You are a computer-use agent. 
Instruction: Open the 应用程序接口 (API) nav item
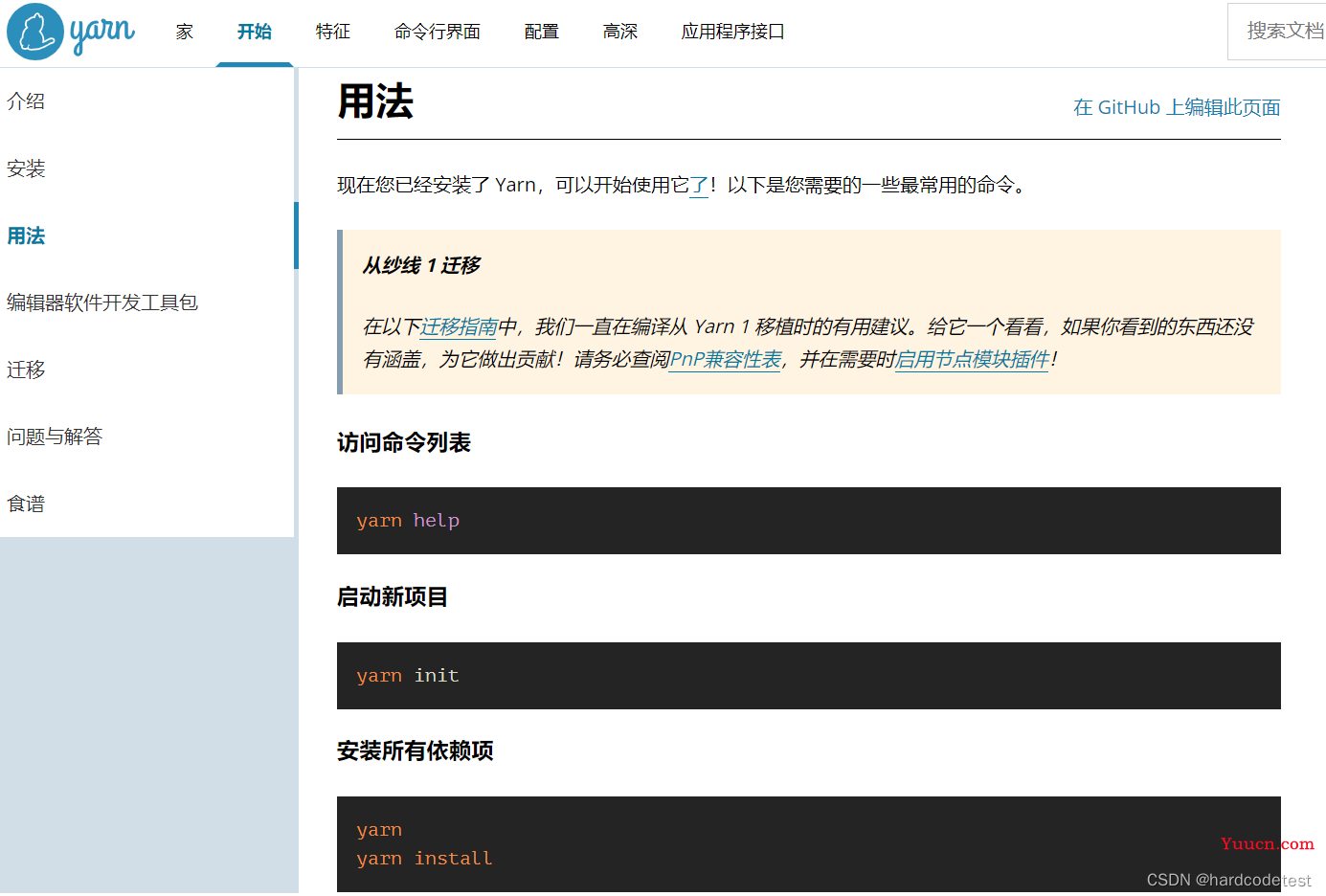[x=733, y=32]
